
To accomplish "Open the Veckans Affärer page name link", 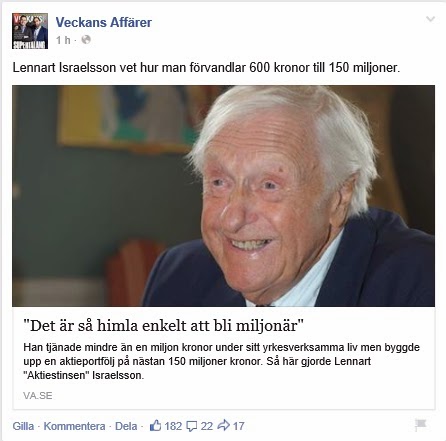I will pos(103,22).
